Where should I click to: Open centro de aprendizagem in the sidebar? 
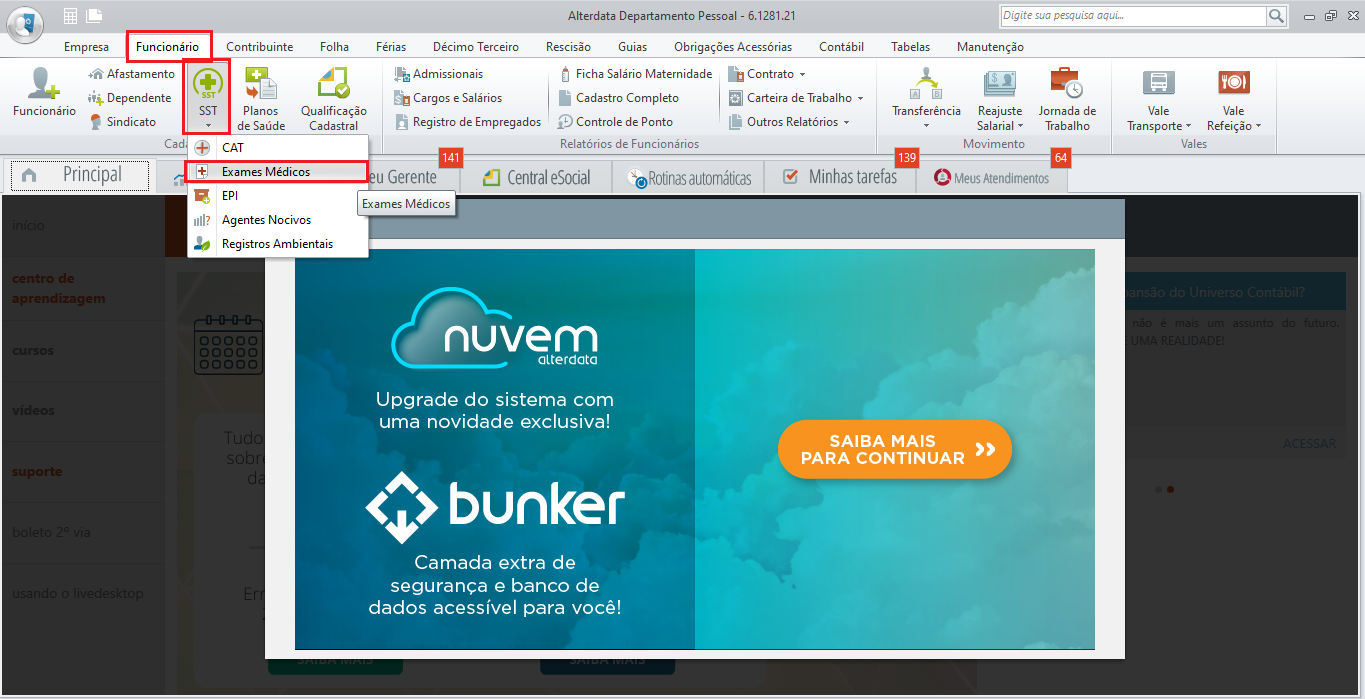coord(58,289)
